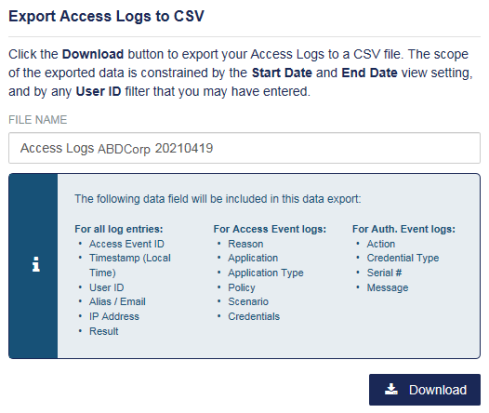Select the 'Timestamp (Local Time)' list item
The height and width of the screenshot is (413, 489).
point(130,265)
